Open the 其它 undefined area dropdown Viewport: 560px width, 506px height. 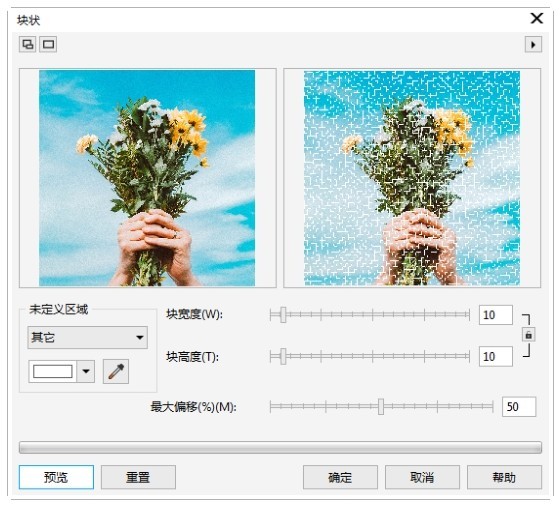click(x=88, y=337)
